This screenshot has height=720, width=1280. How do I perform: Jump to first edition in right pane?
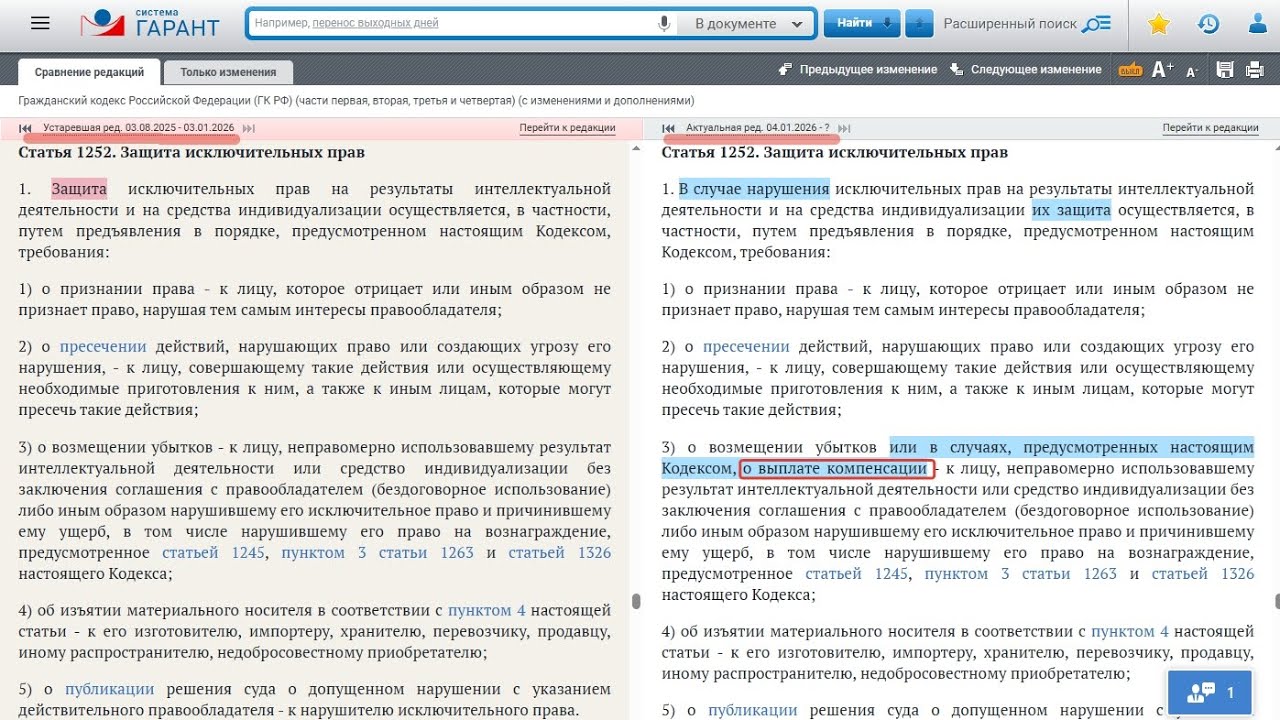669,128
